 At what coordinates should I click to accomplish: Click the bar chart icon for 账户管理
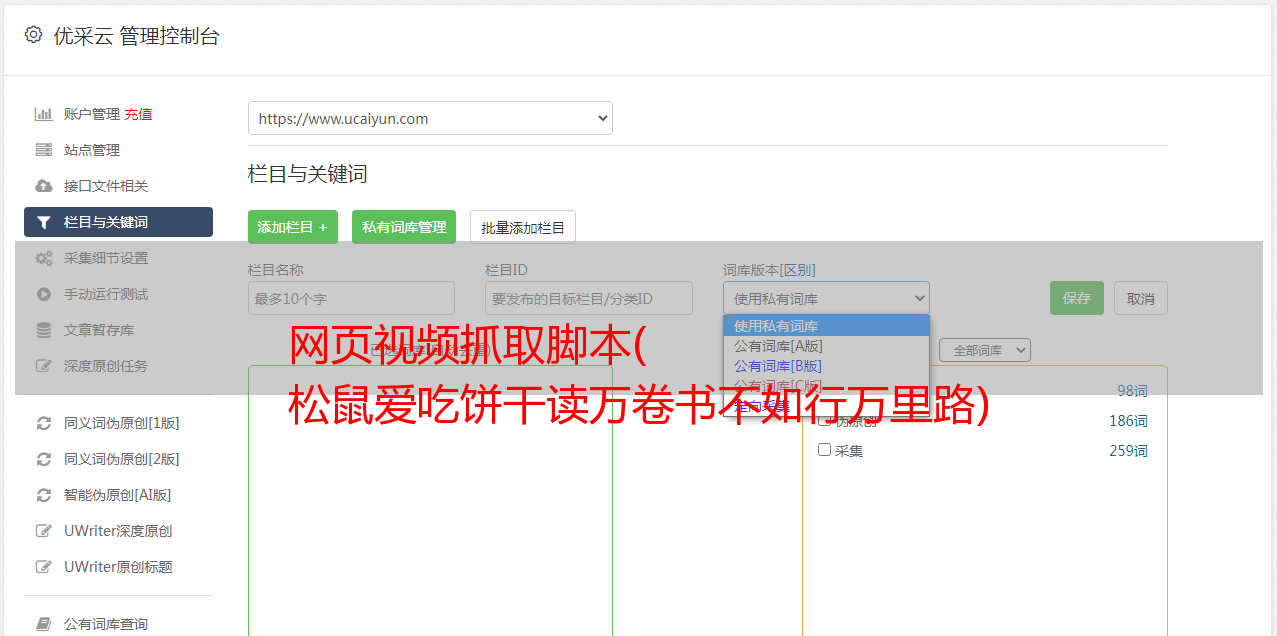pos(44,114)
